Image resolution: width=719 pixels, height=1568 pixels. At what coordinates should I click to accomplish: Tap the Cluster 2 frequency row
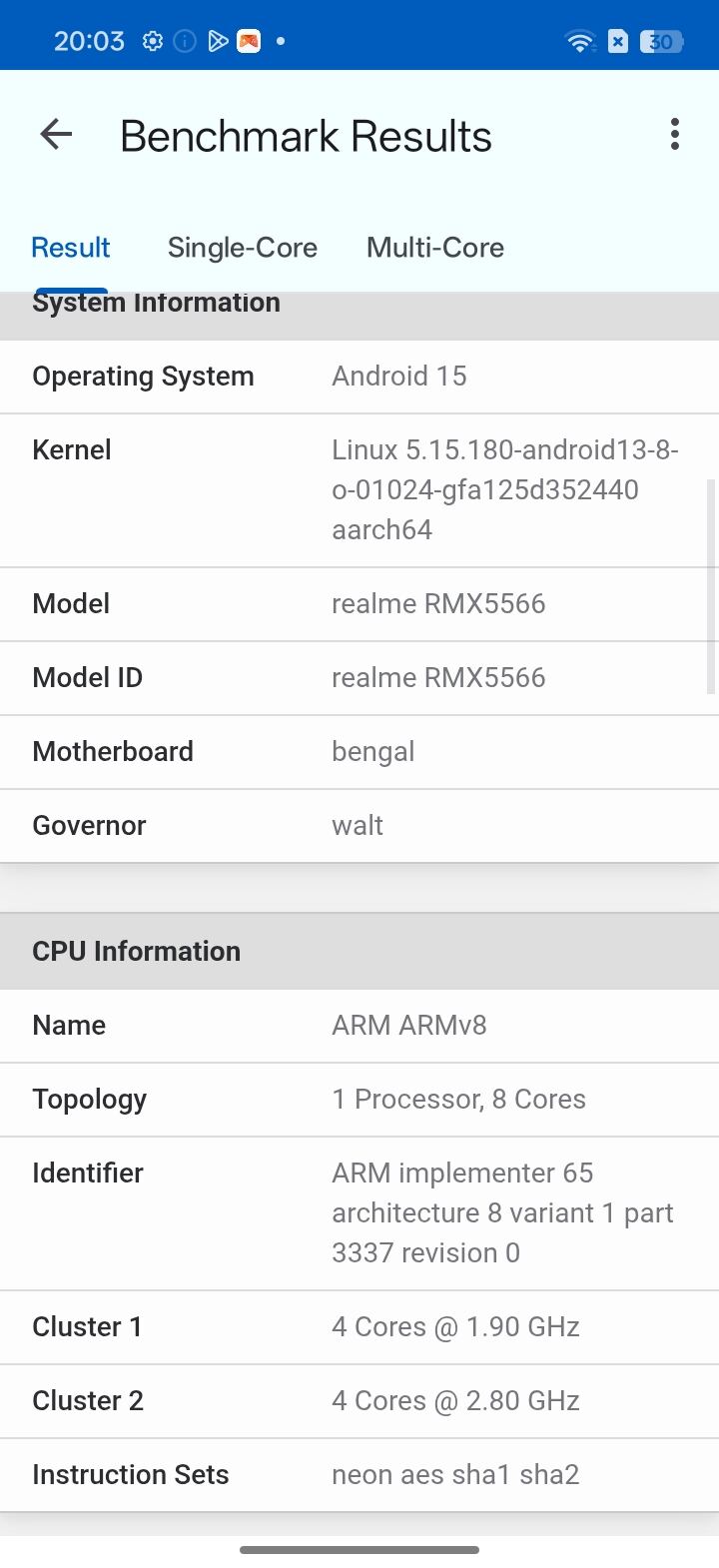[x=359, y=1401]
